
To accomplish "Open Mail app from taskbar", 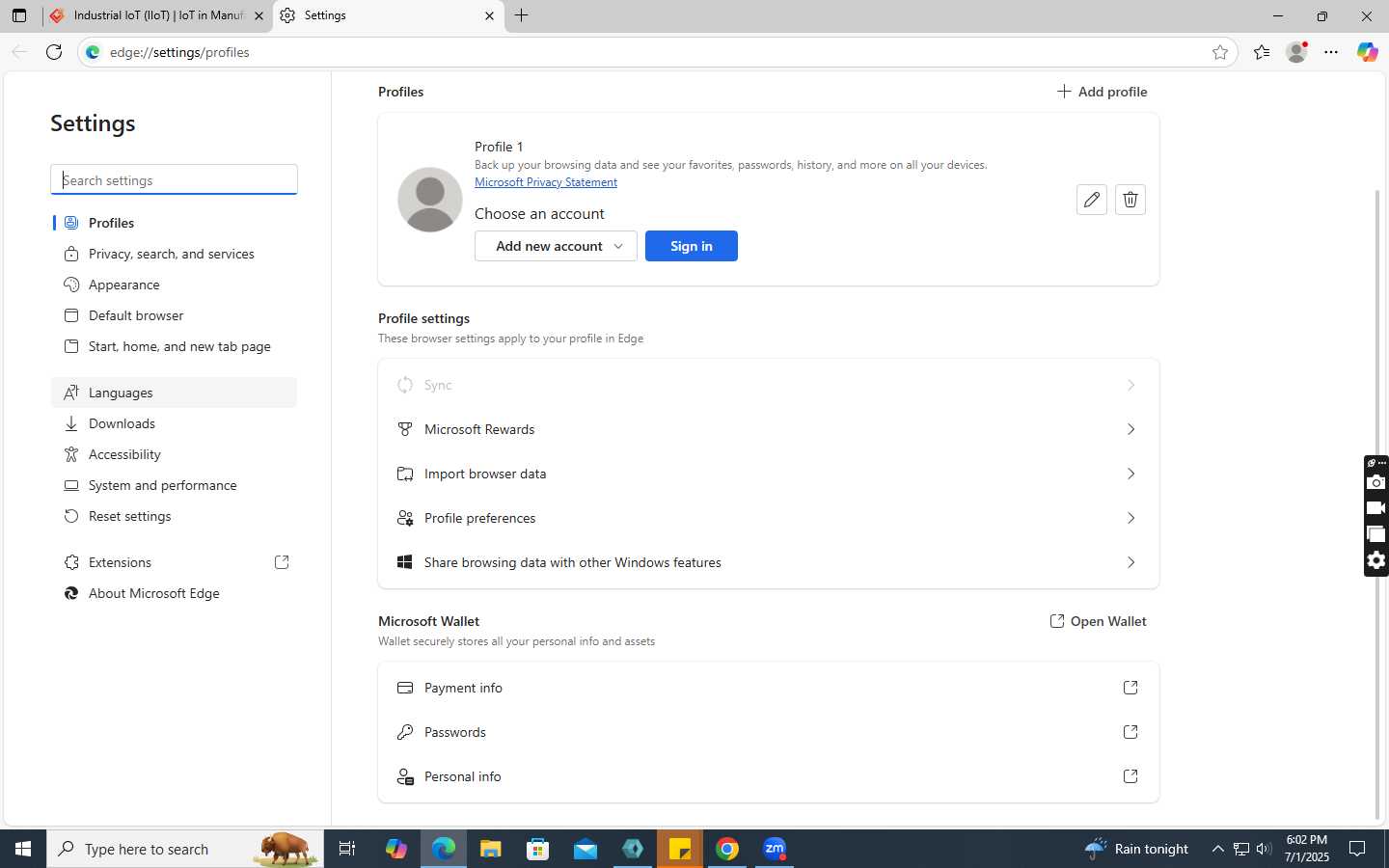I will click(586, 849).
